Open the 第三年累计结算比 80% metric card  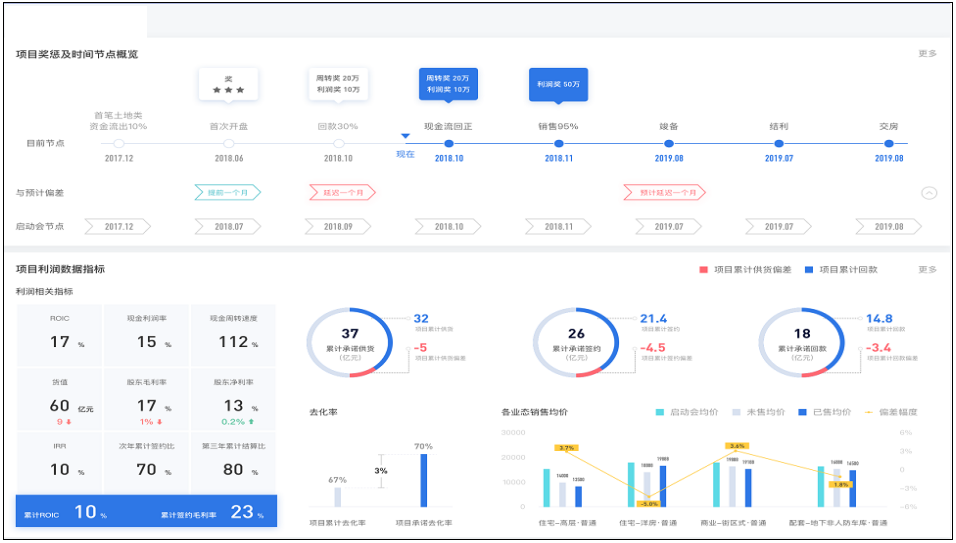coord(234,463)
